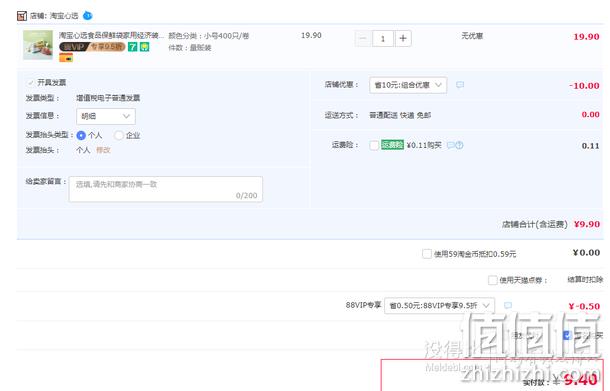
Task: Click the info bubble icon beside 店铺优惠 dropdown
Action: coord(460,85)
